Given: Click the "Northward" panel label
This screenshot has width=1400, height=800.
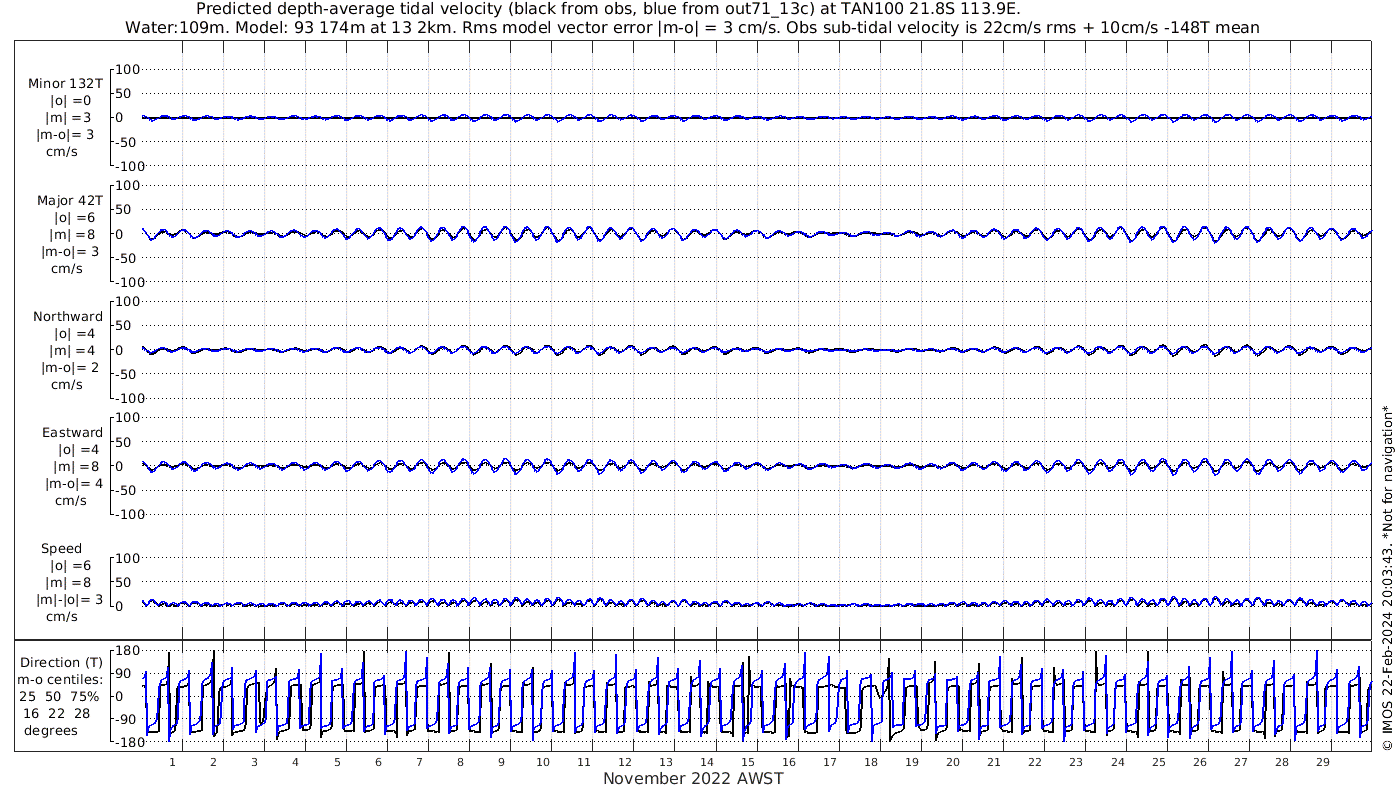Looking at the screenshot, I should (x=68, y=317).
